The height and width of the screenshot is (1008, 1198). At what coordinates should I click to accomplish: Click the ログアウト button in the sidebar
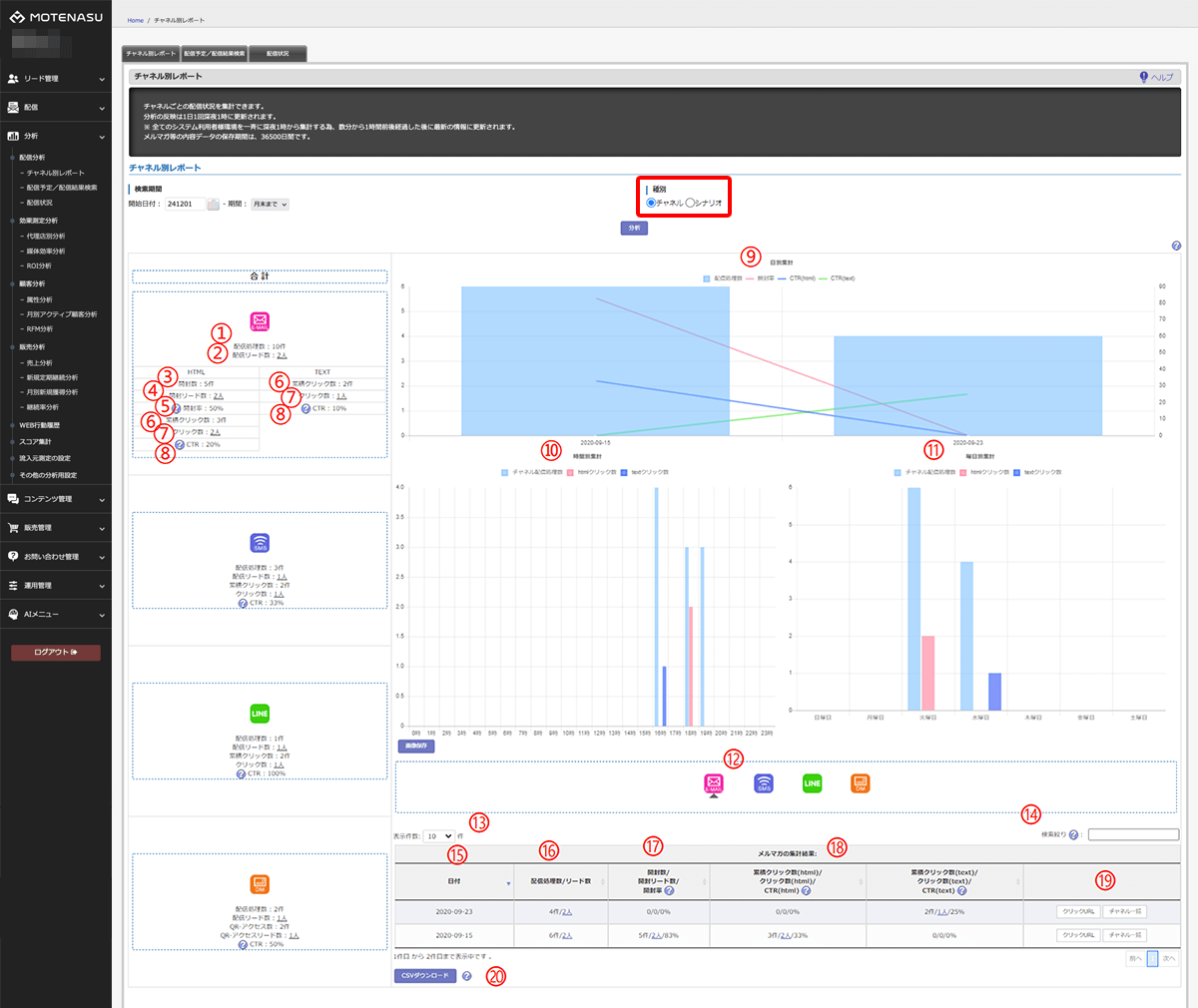56,653
